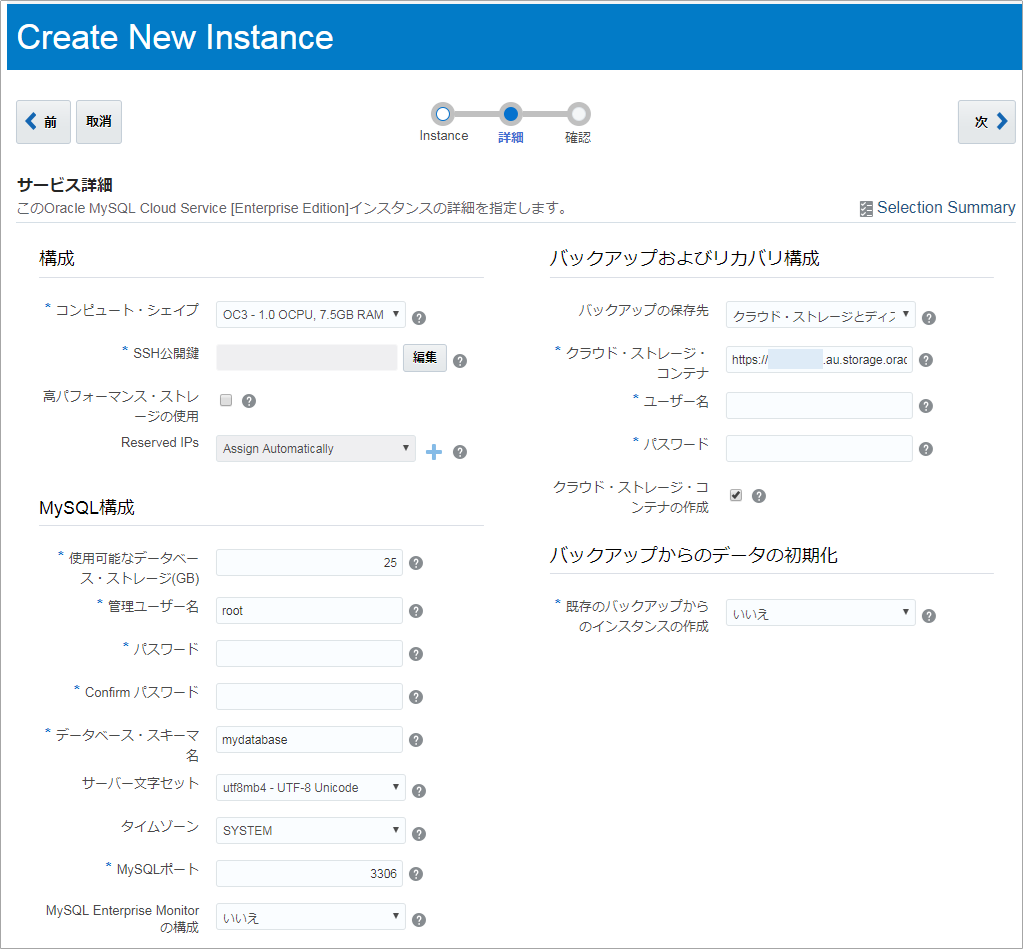Click help icon for 高パフォーマンス・ストレージの使用
Screen dimensions: 1023x949
pyautogui.click(x=249, y=401)
